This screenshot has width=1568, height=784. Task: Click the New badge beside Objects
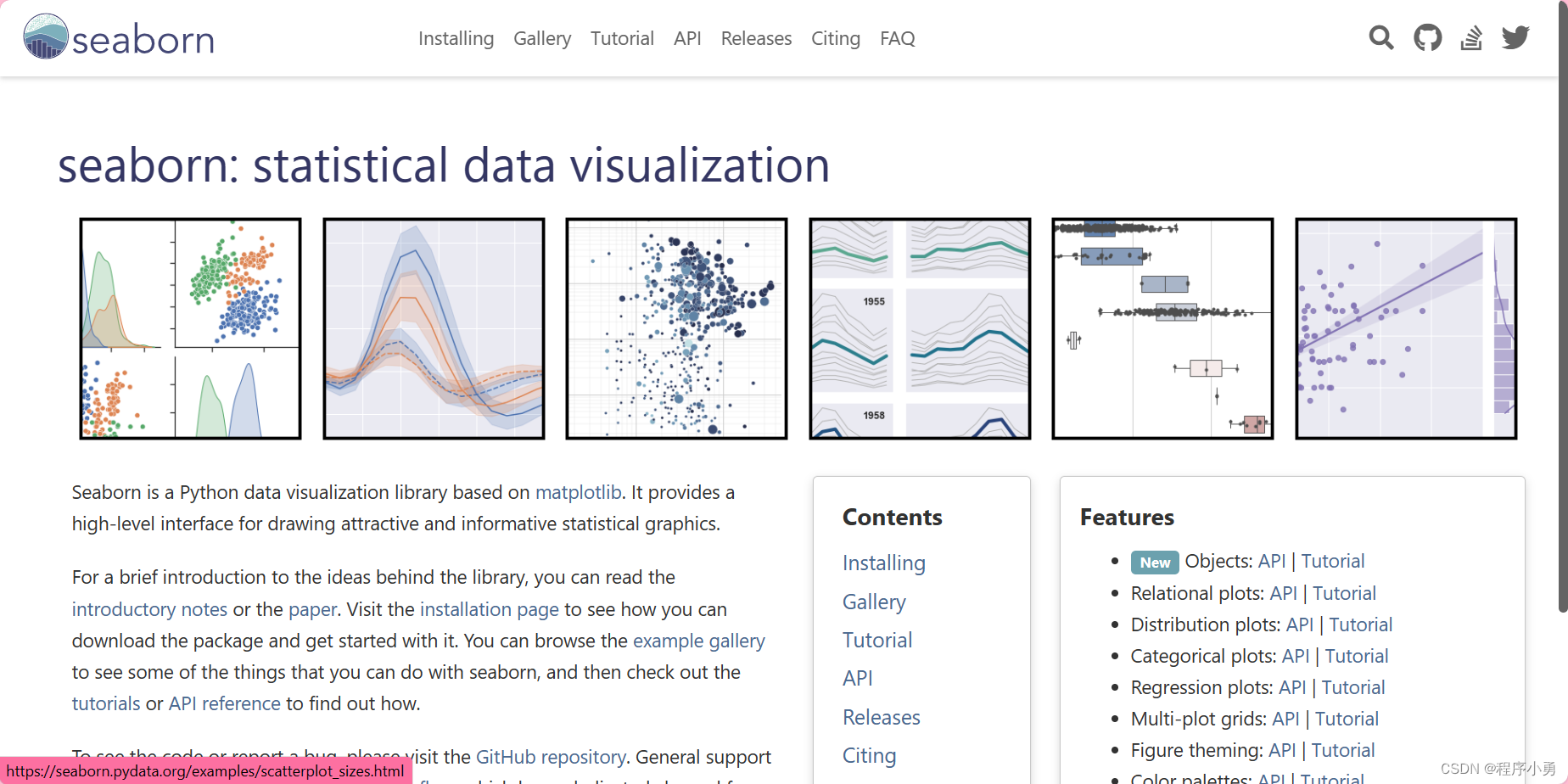click(x=1155, y=562)
